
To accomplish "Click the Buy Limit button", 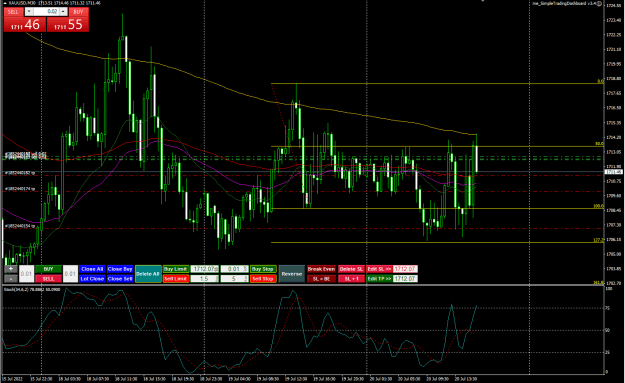I will point(175,269).
